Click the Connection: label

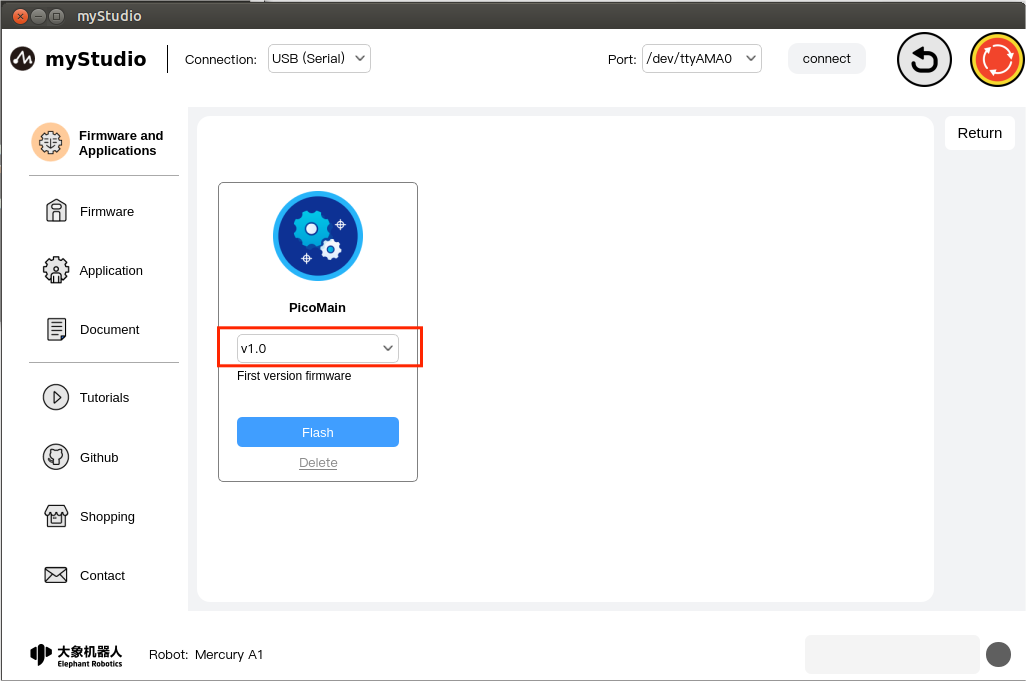221,60
